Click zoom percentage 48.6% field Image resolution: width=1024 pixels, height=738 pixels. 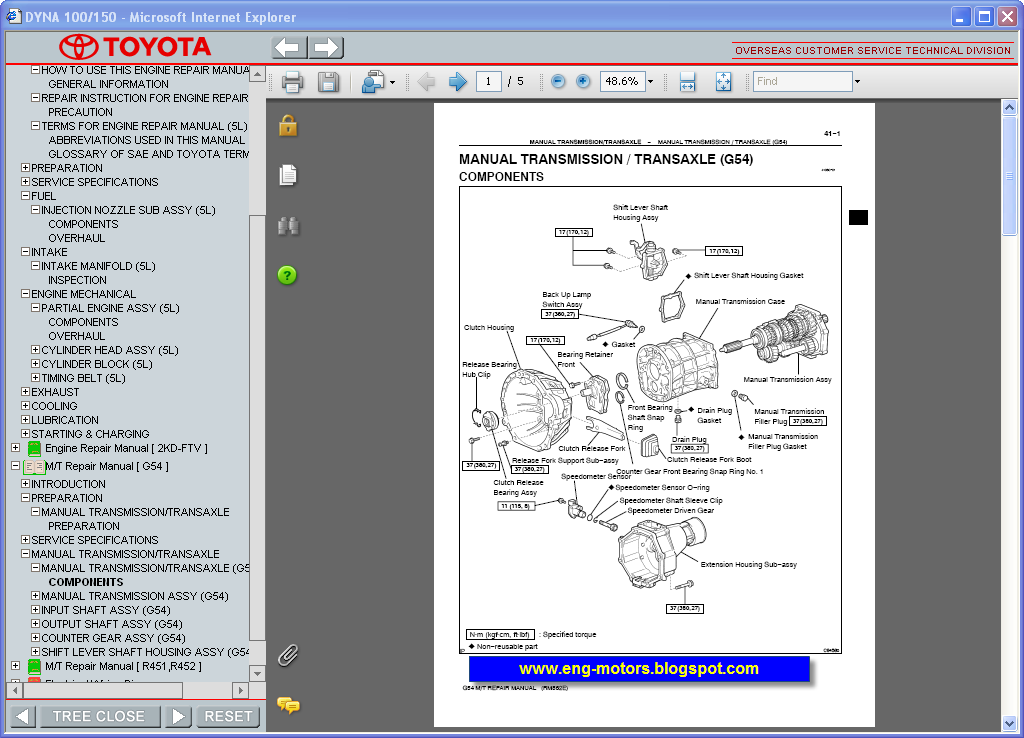pyautogui.click(x=622, y=82)
